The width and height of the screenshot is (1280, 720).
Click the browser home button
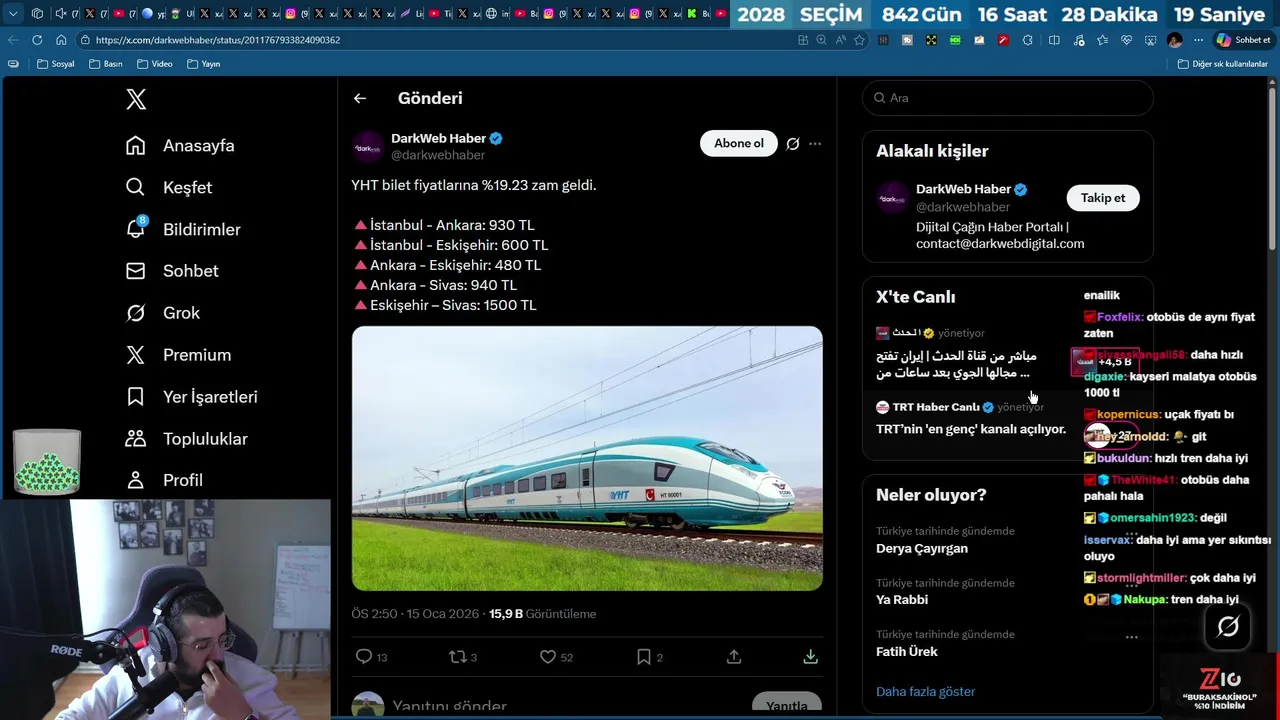click(x=61, y=40)
